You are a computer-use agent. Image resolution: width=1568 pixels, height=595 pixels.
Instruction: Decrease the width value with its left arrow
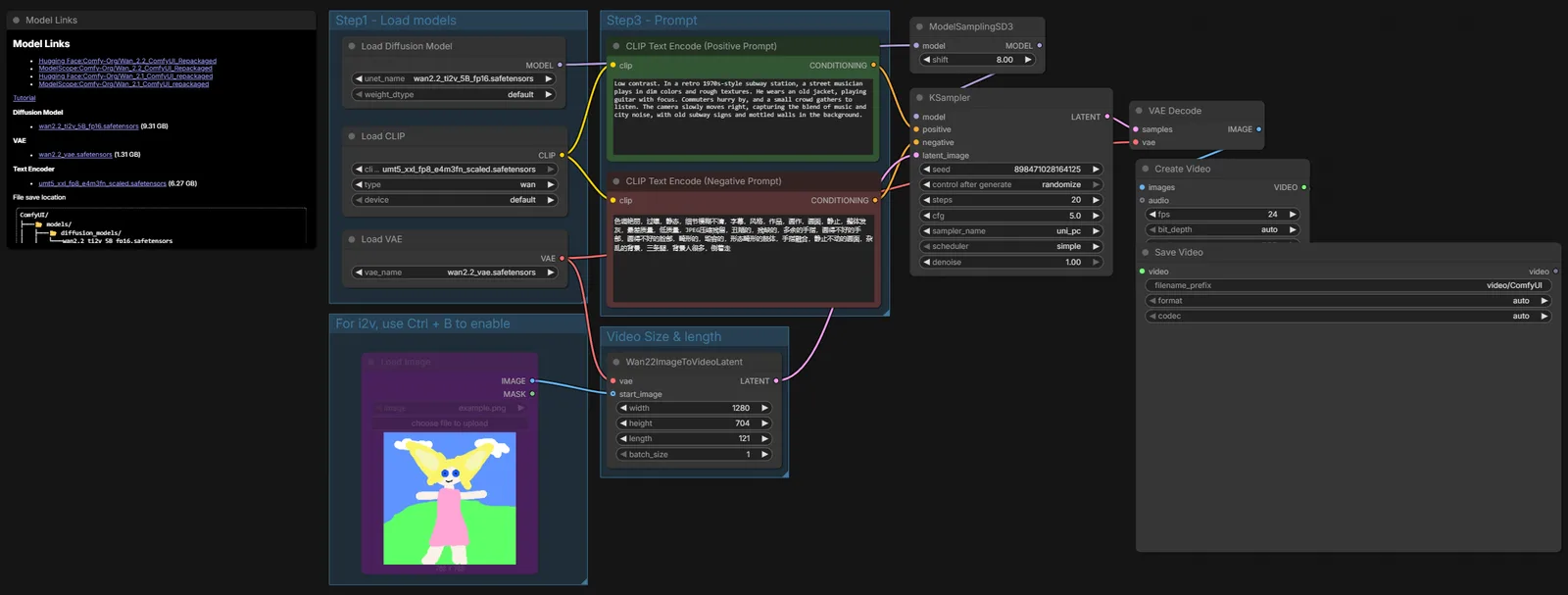[x=623, y=408]
